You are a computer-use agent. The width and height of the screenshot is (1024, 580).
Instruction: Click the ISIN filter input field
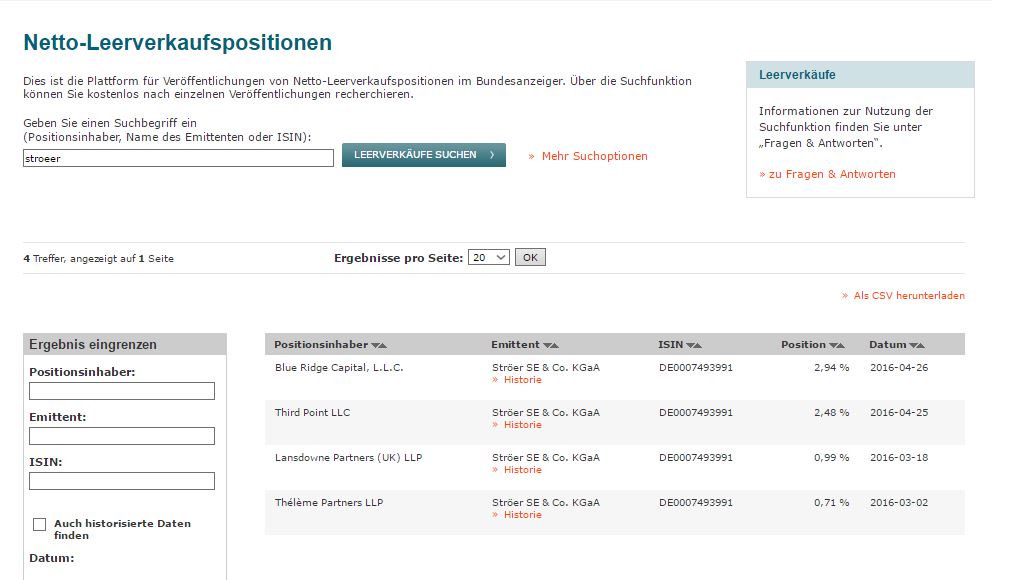[x=122, y=481]
